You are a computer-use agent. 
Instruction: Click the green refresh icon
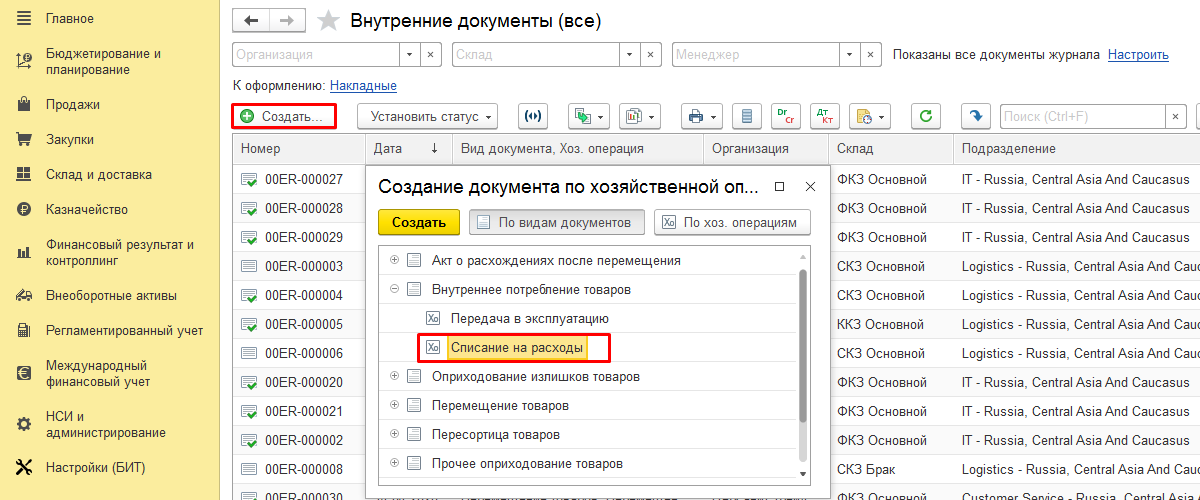tap(926, 117)
